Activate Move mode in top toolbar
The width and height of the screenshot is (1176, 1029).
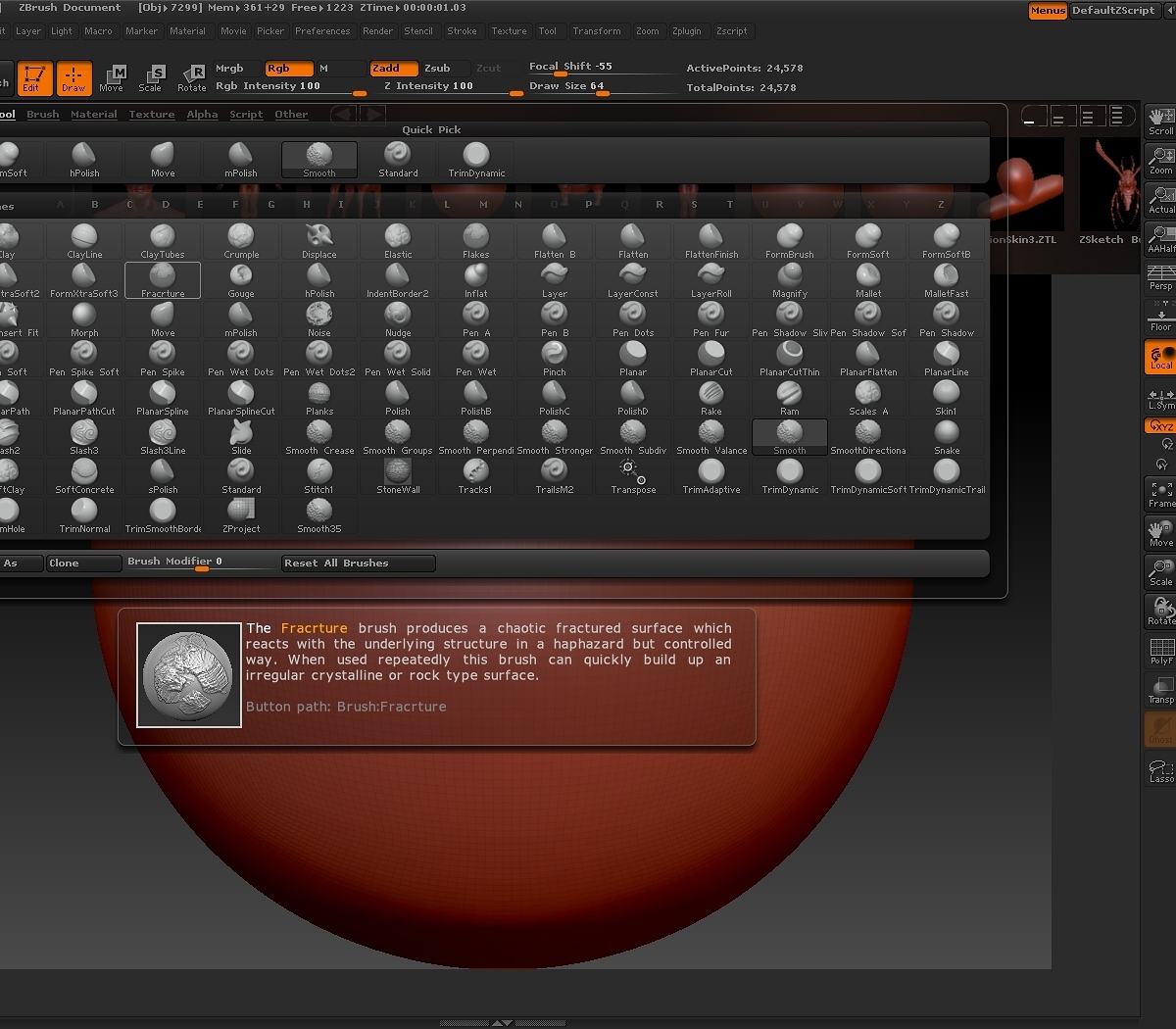point(113,78)
